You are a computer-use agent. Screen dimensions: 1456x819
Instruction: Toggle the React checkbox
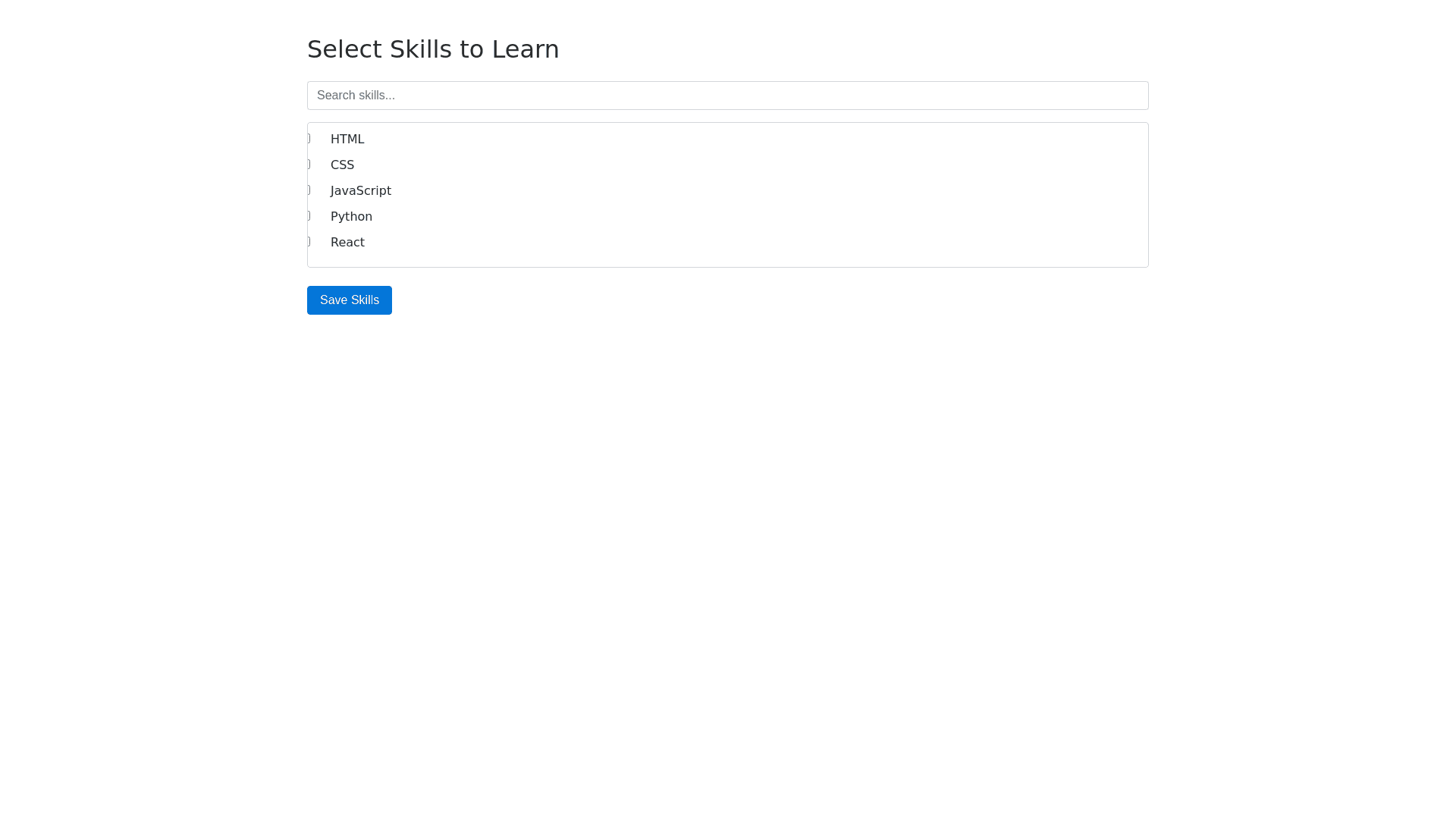[309, 242]
